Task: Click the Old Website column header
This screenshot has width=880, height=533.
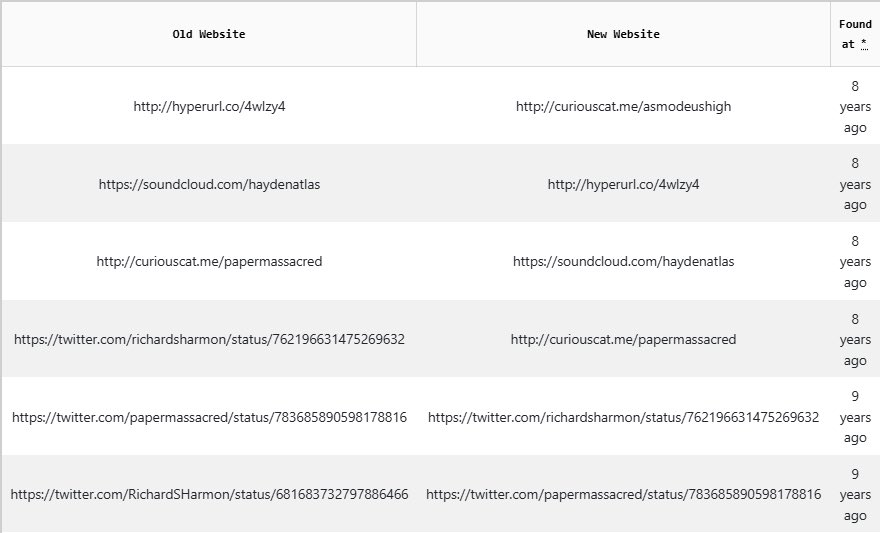Action: 209,34
